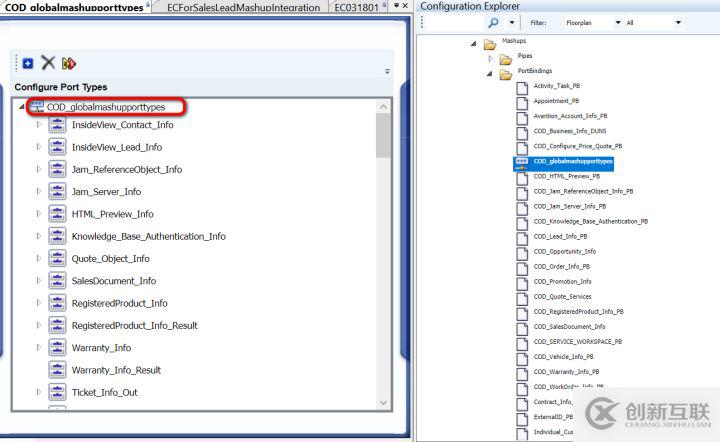
Task: Select COD_Lead_Info_PB file
Action: tap(560, 236)
